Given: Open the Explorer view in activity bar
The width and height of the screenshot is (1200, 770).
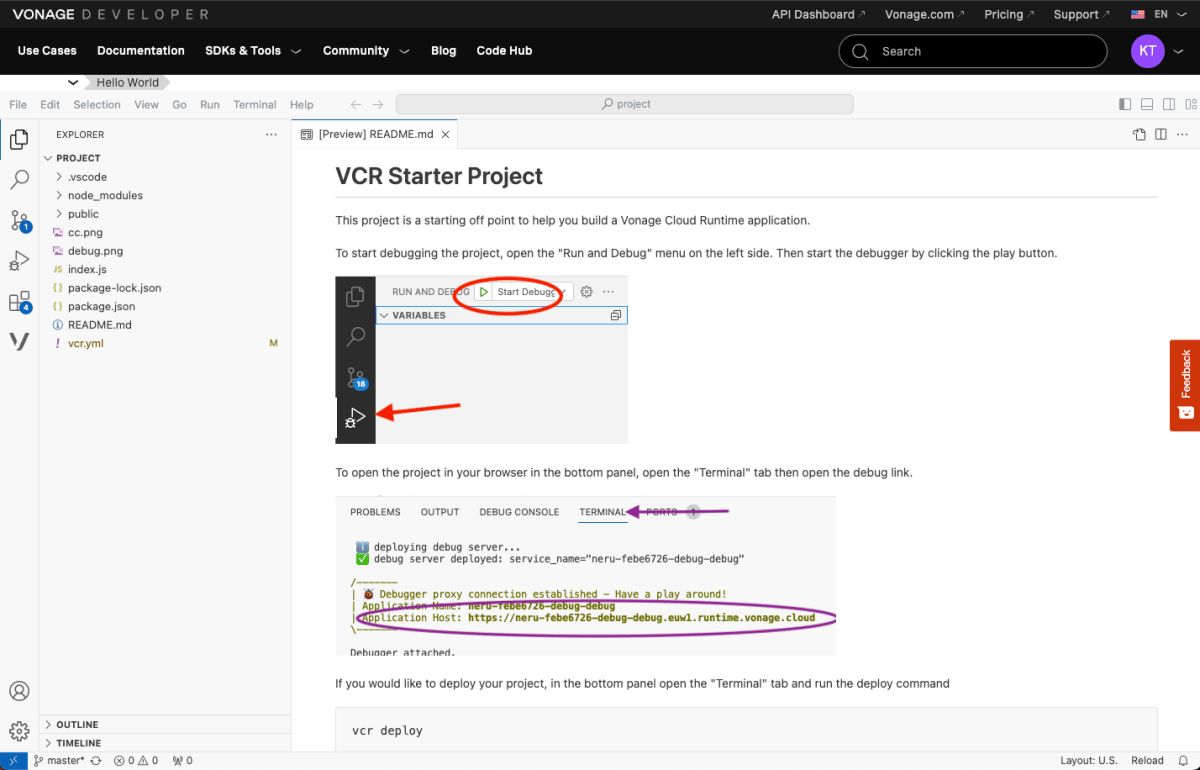Looking at the screenshot, I should click(19, 139).
